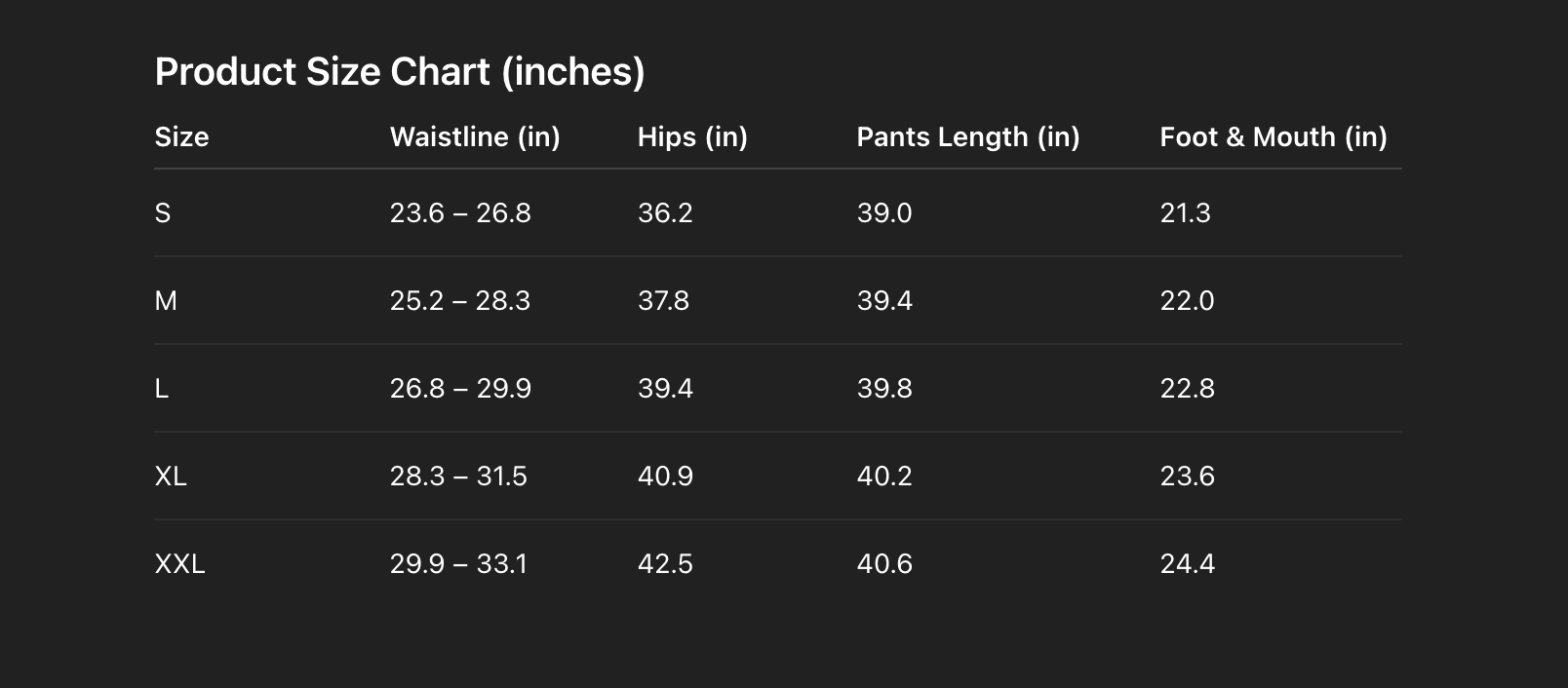Select the XL size row label
This screenshot has height=688, width=1568.
171,477
